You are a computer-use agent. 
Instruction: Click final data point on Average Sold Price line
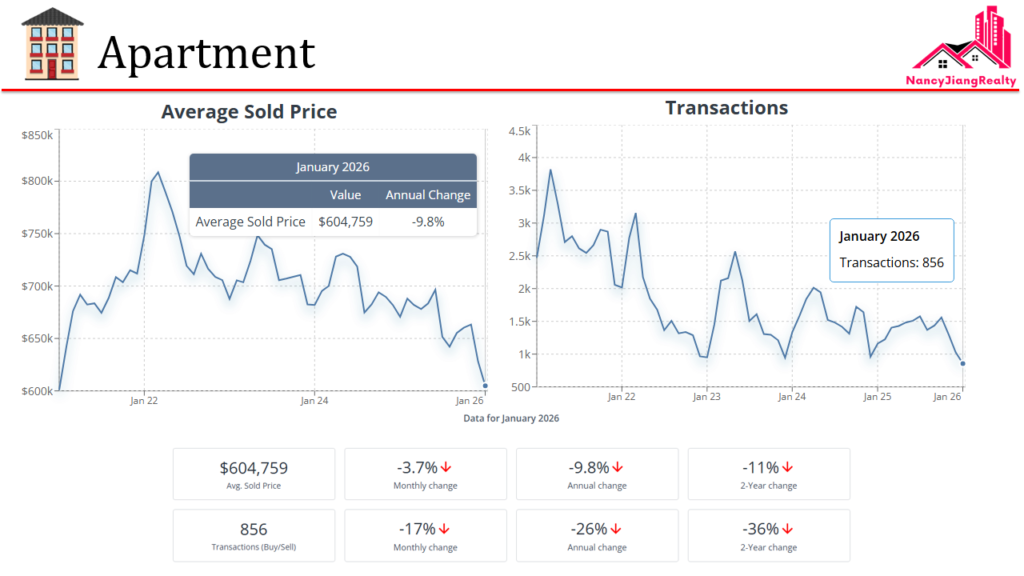click(x=485, y=386)
